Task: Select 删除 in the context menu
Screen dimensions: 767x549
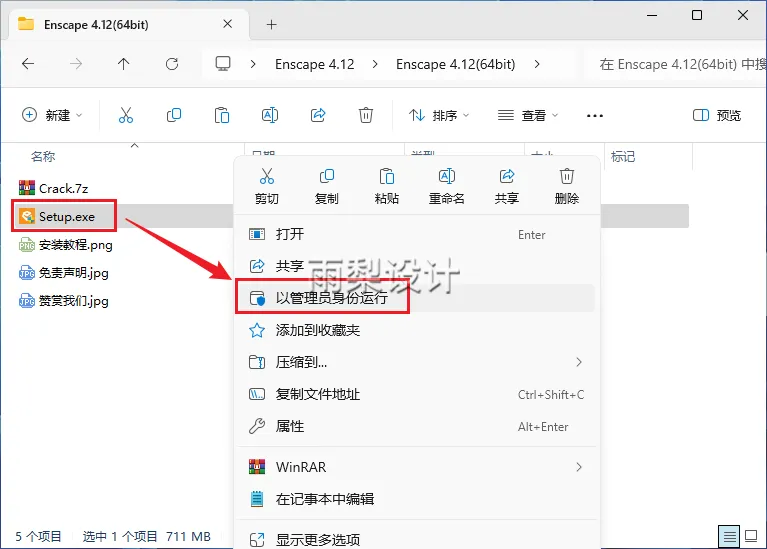Action: 567,186
